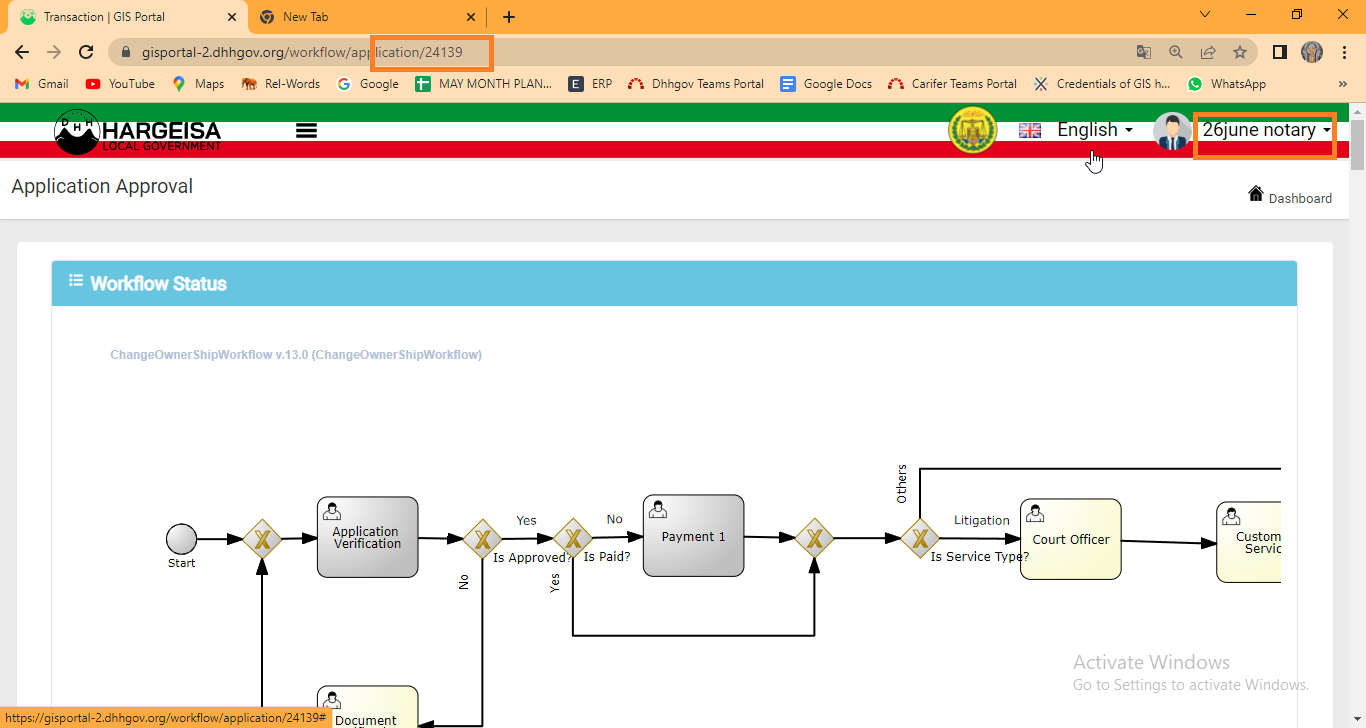Click the Workflow Status list icon
Viewport: 1366px width, 728px height.
[76, 281]
